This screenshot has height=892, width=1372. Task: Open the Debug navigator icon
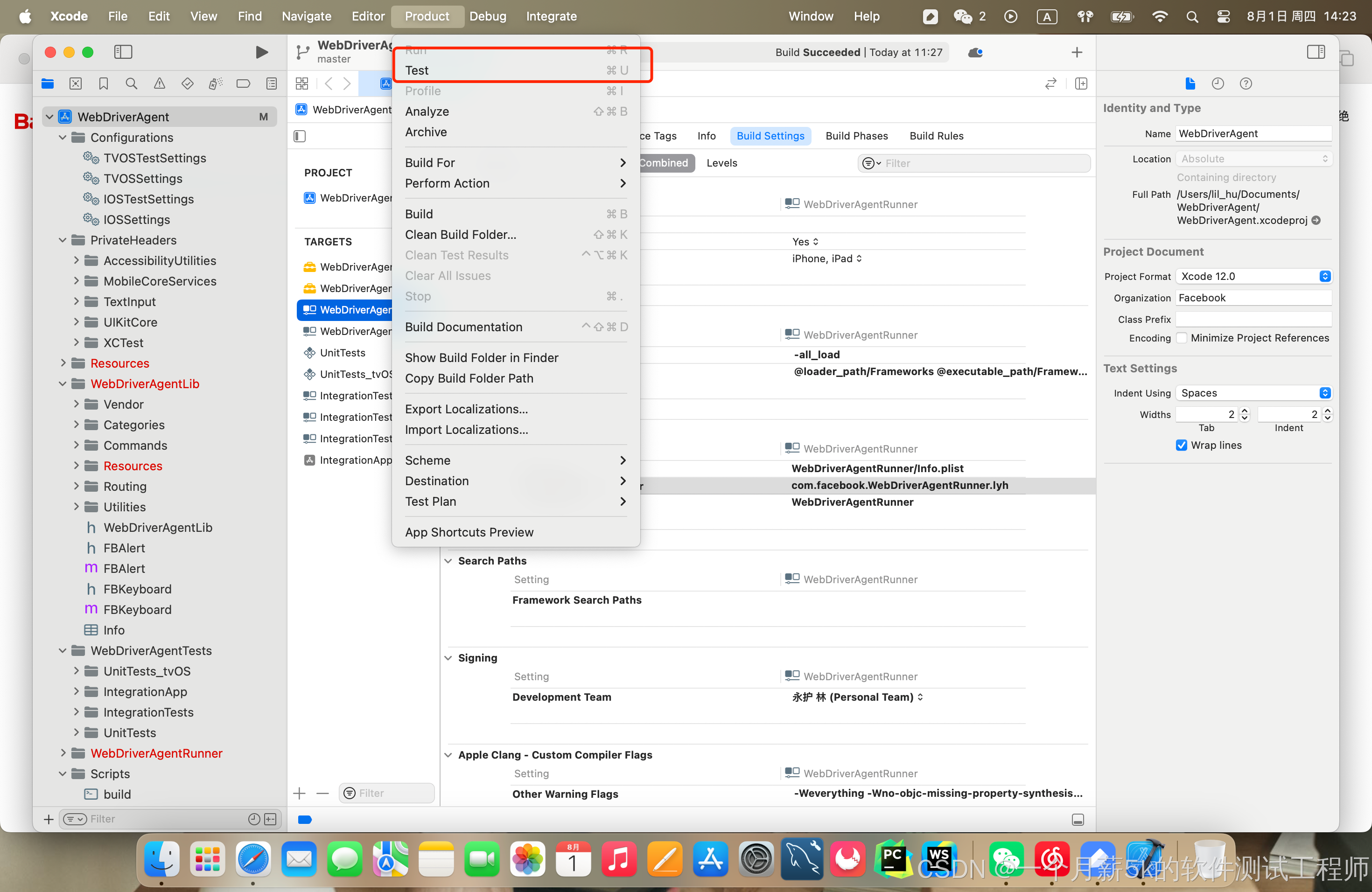[x=216, y=84]
